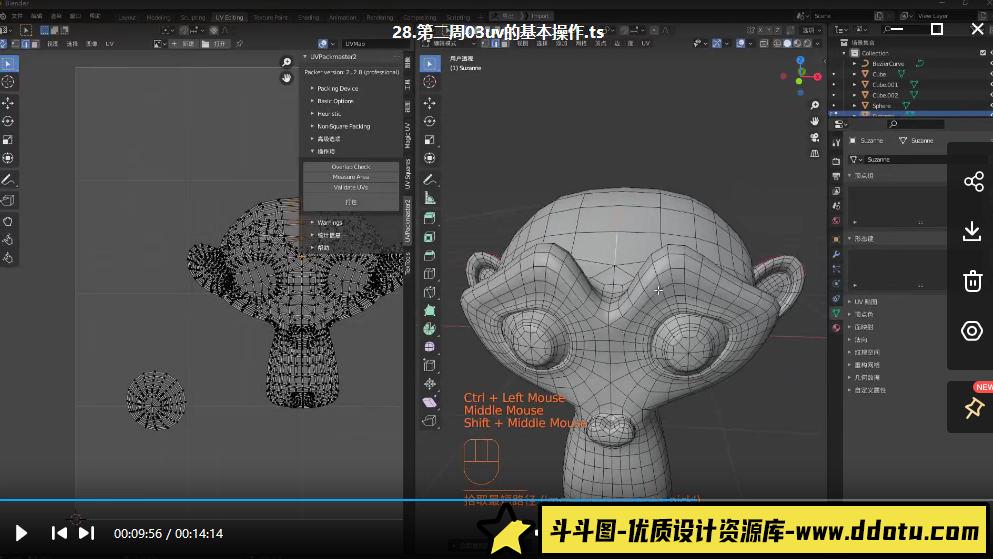993x559 pixels.
Task: Toggle the Collection visibility checkbox
Action: coord(982,53)
